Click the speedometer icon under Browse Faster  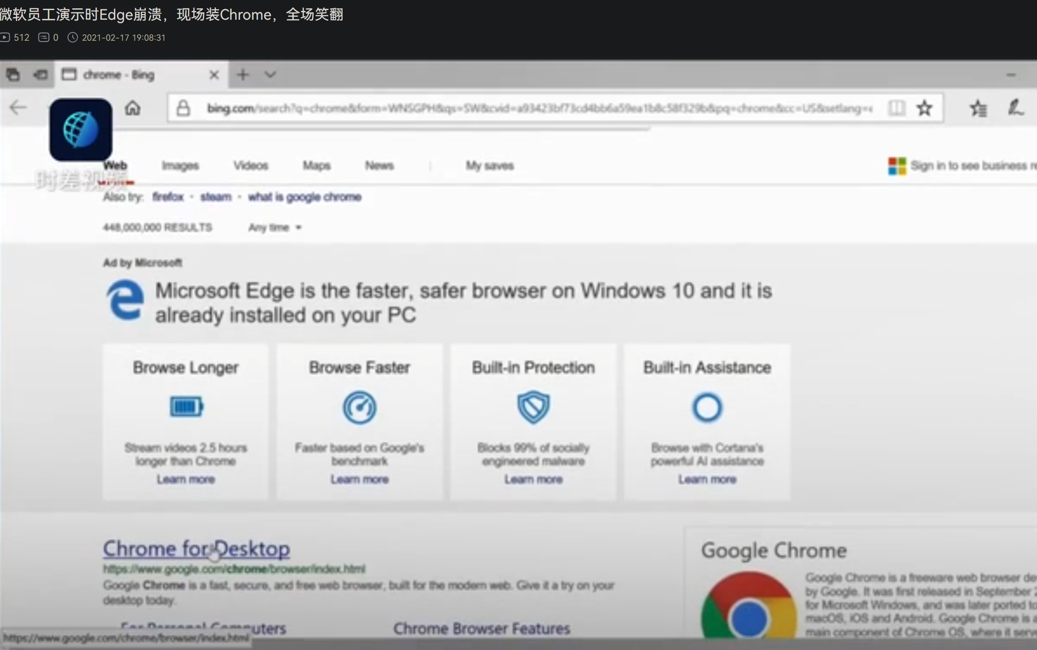click(x=360, y=407)
